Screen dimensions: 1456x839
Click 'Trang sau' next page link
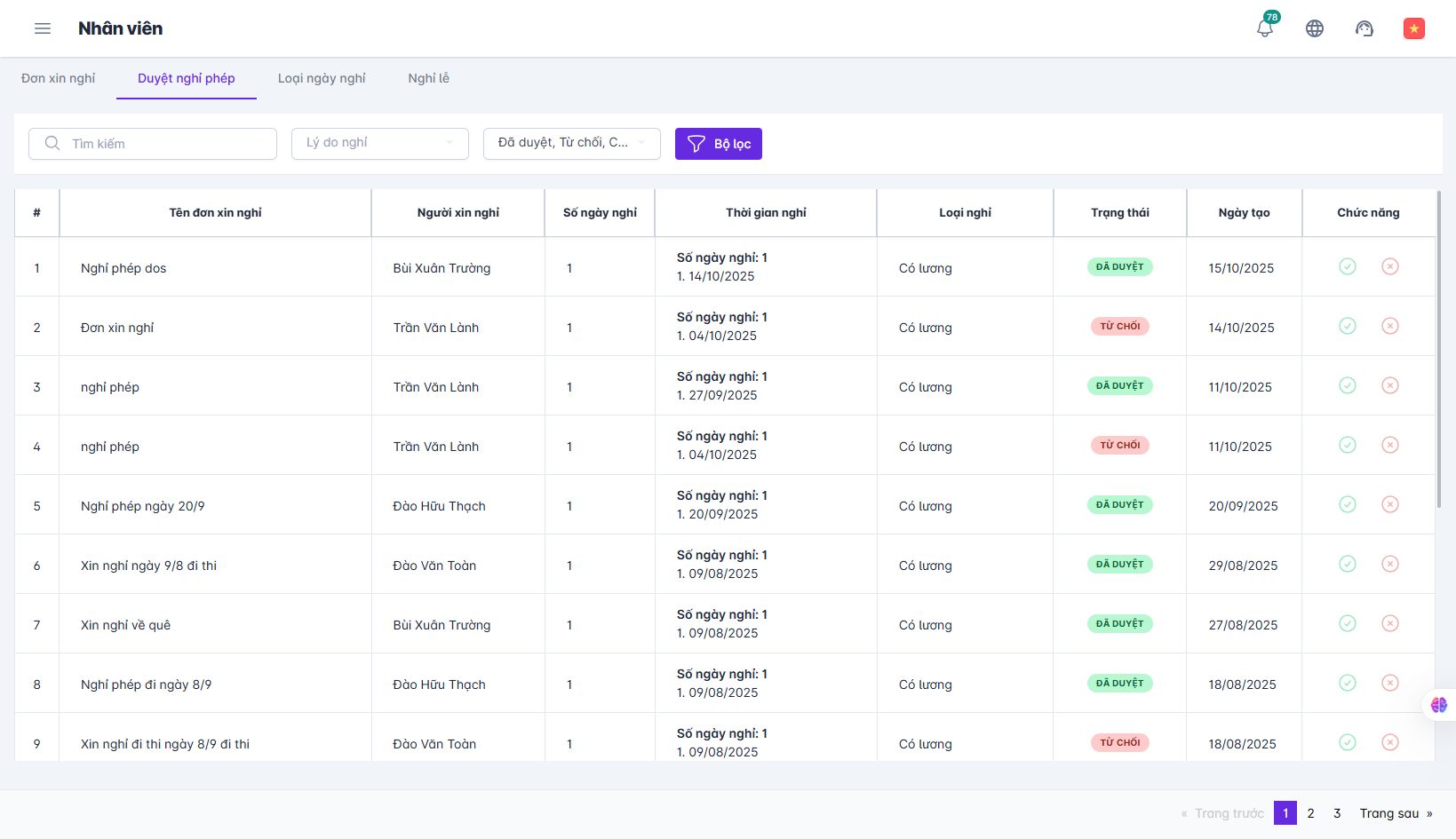[x=1395, y=813]
